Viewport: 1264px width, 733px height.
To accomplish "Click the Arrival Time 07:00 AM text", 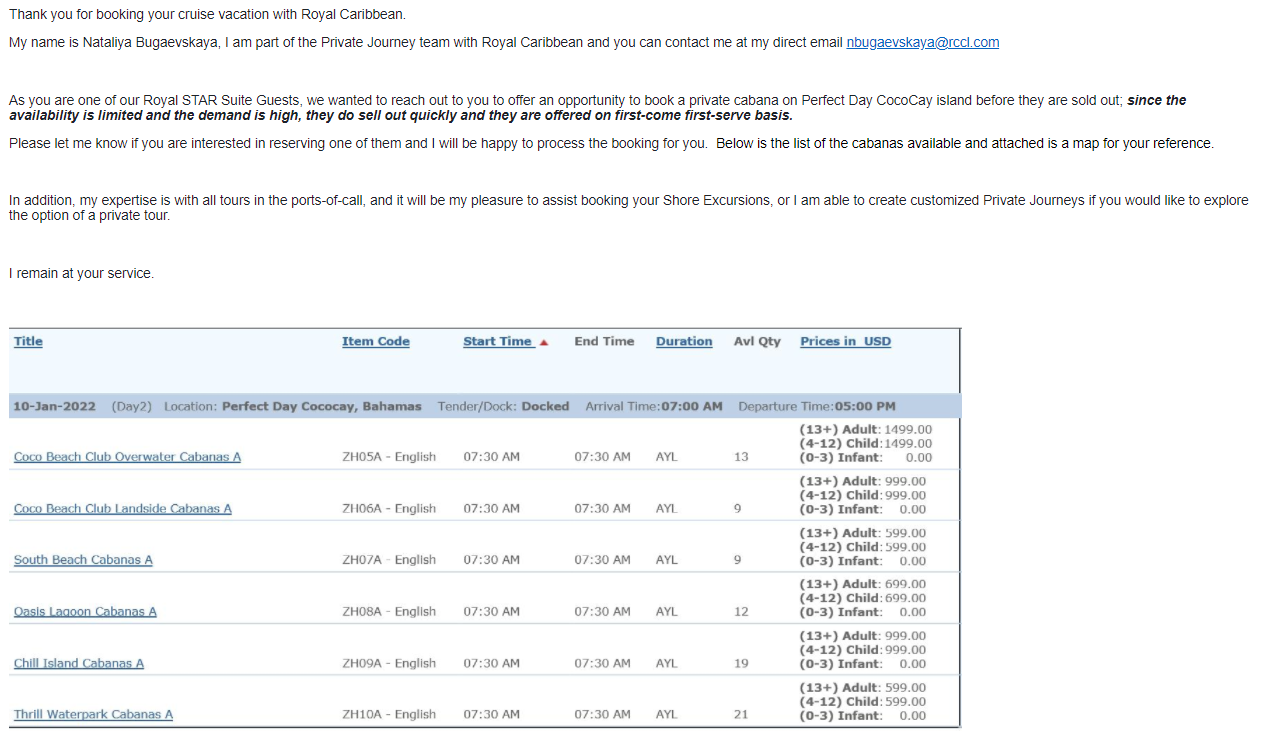I will coord(654,407).
